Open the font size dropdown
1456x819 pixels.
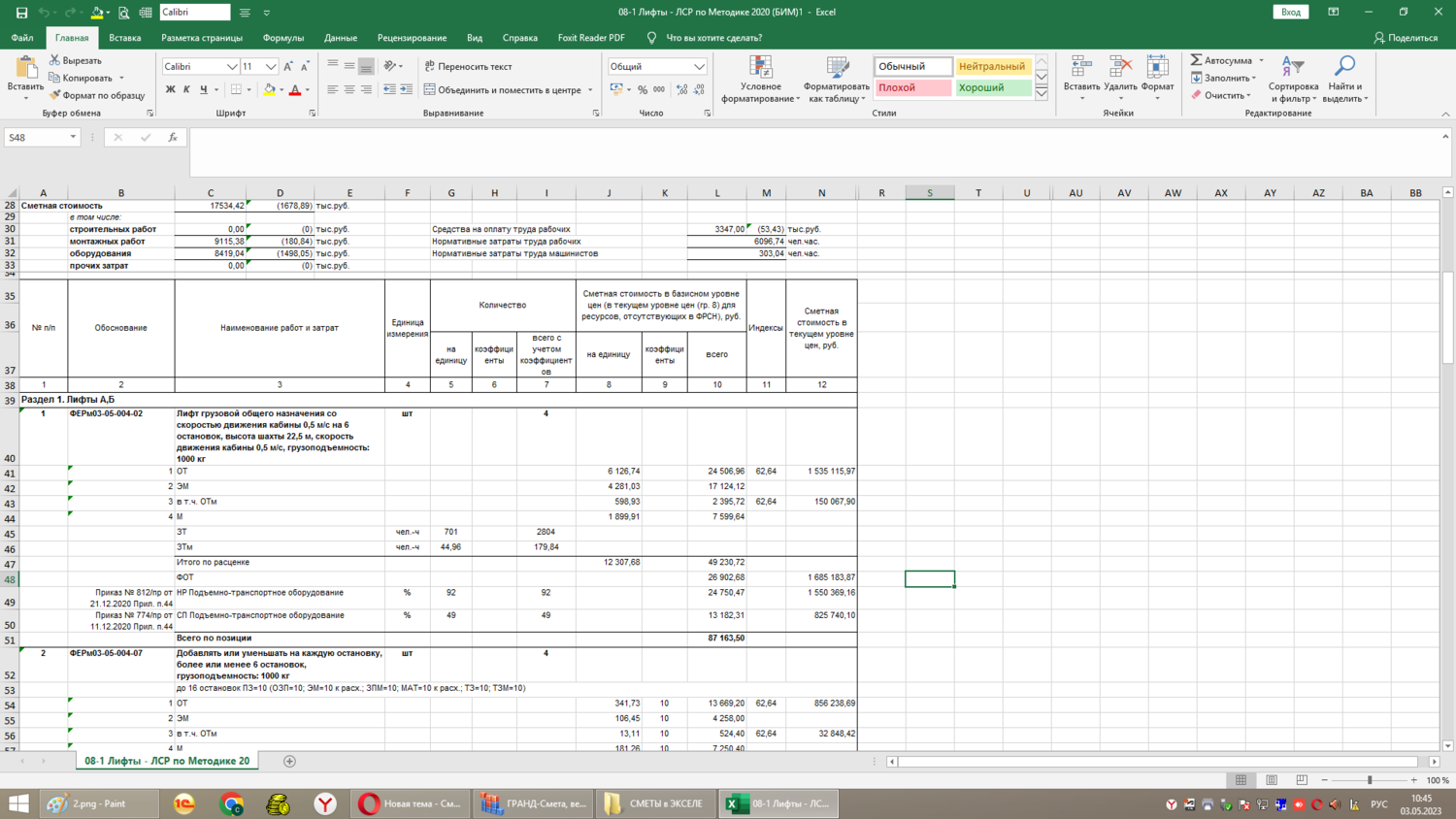click(x=271, y=67)
